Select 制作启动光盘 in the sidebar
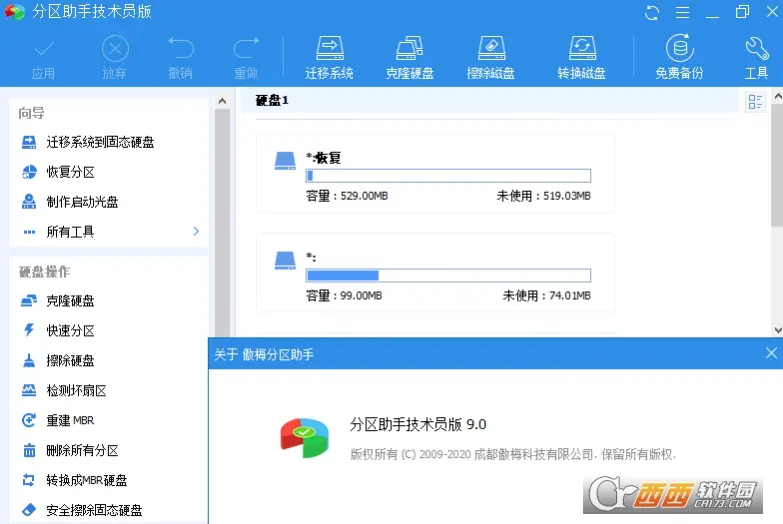 click(x=82, y=202)
